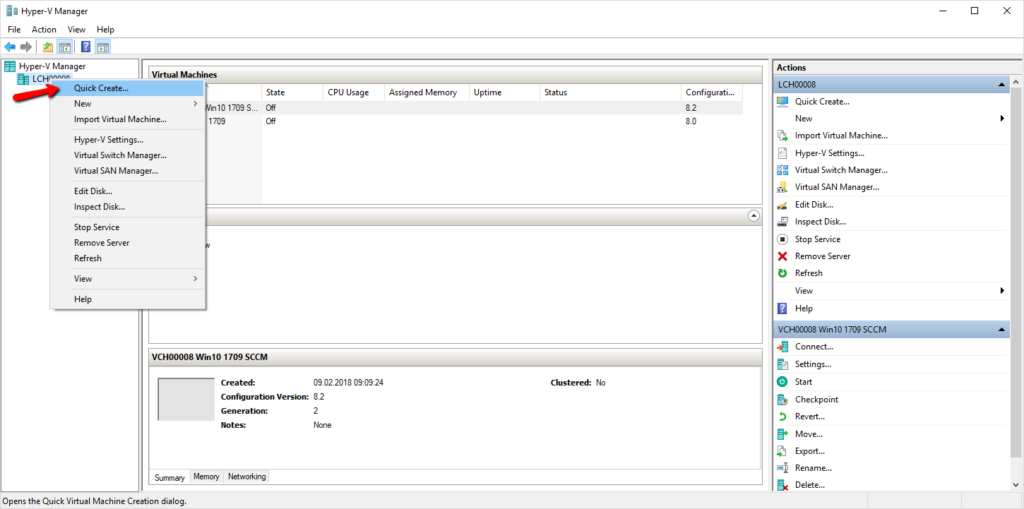Choose Remove Server in the context menu
Viewport: 1024px width, 509px height.
128,242
